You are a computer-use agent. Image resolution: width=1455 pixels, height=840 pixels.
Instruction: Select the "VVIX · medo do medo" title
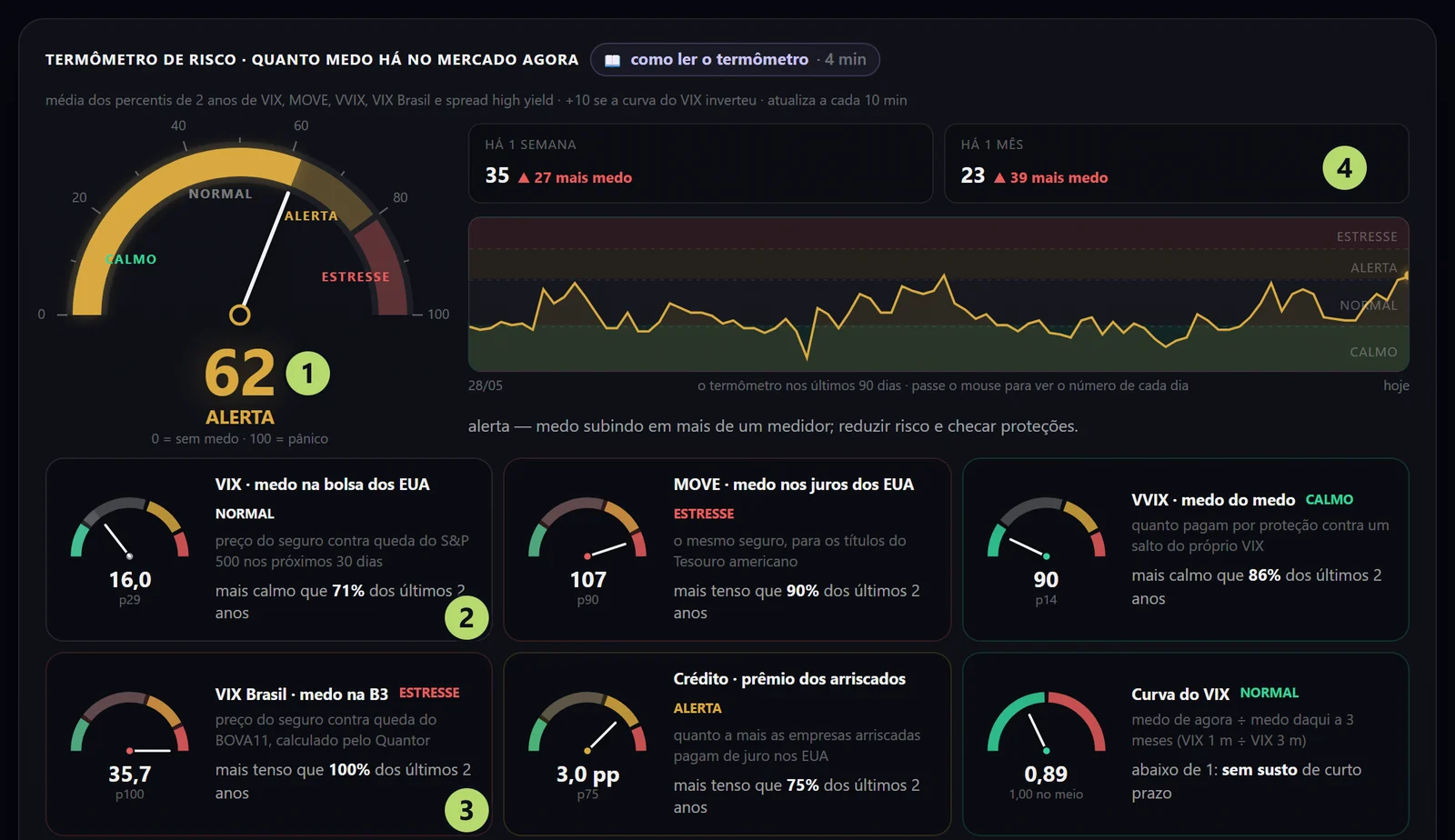(1213, 500)
